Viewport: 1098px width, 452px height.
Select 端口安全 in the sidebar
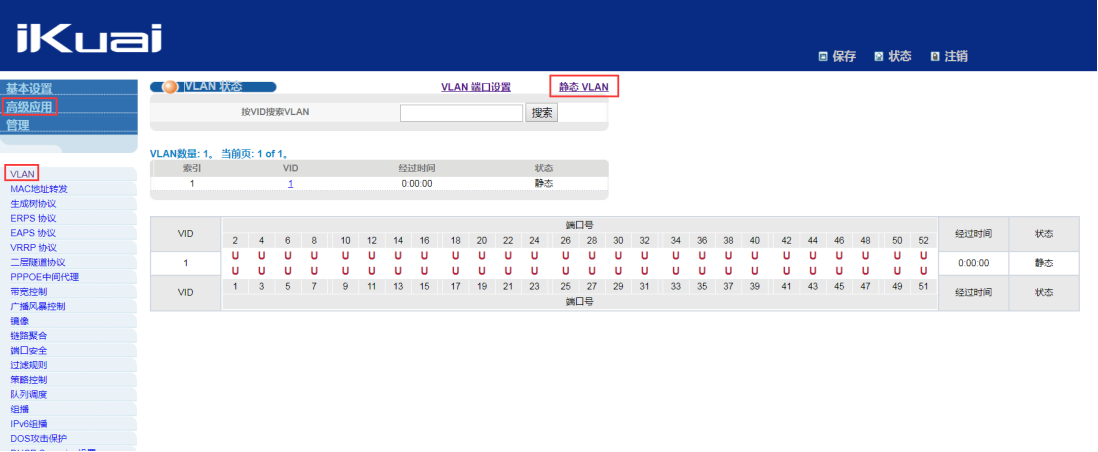pos(29,350)
